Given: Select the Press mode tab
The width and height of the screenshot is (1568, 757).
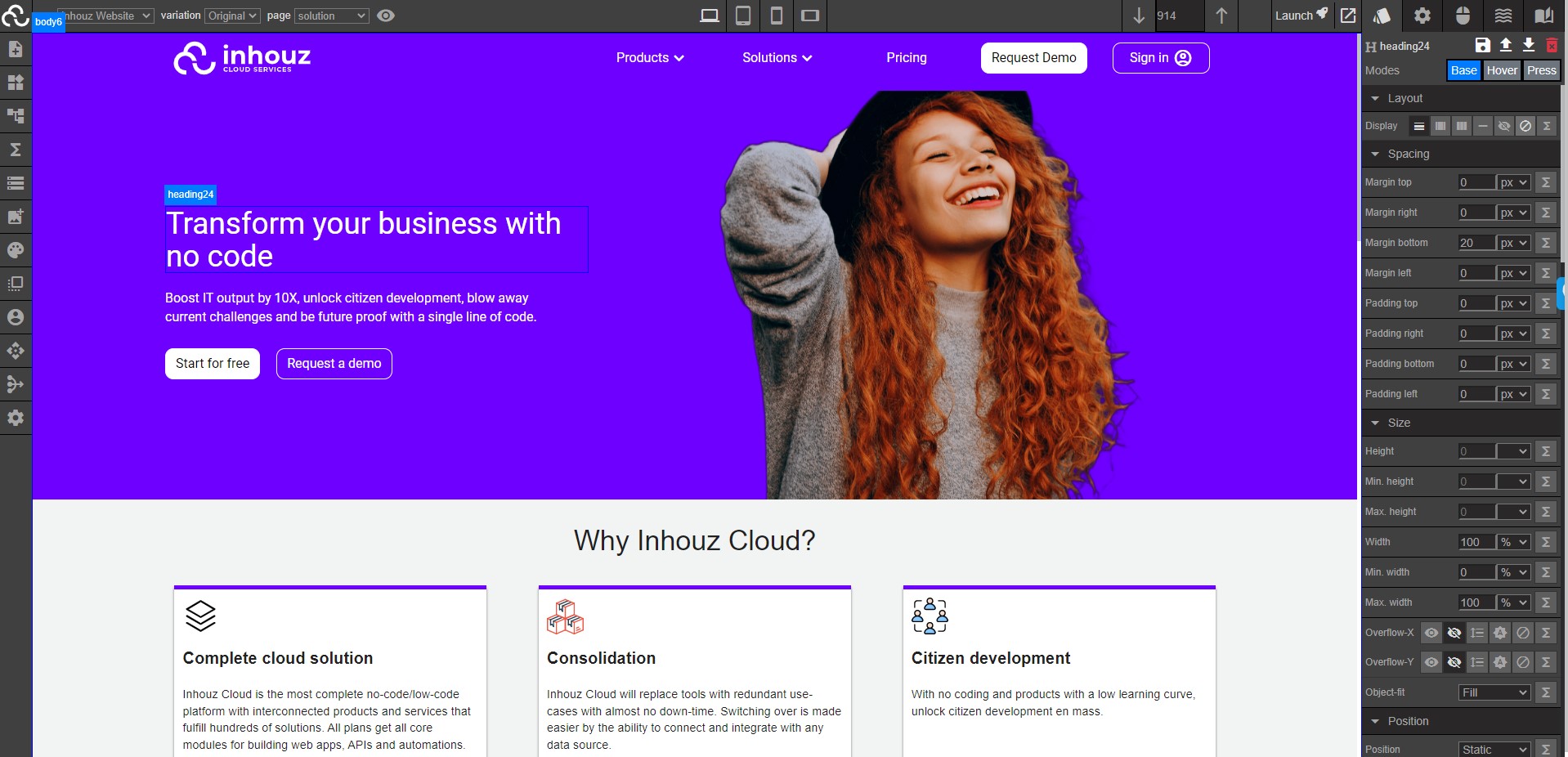Looking at the screenshot, I should click(1541, 70).
